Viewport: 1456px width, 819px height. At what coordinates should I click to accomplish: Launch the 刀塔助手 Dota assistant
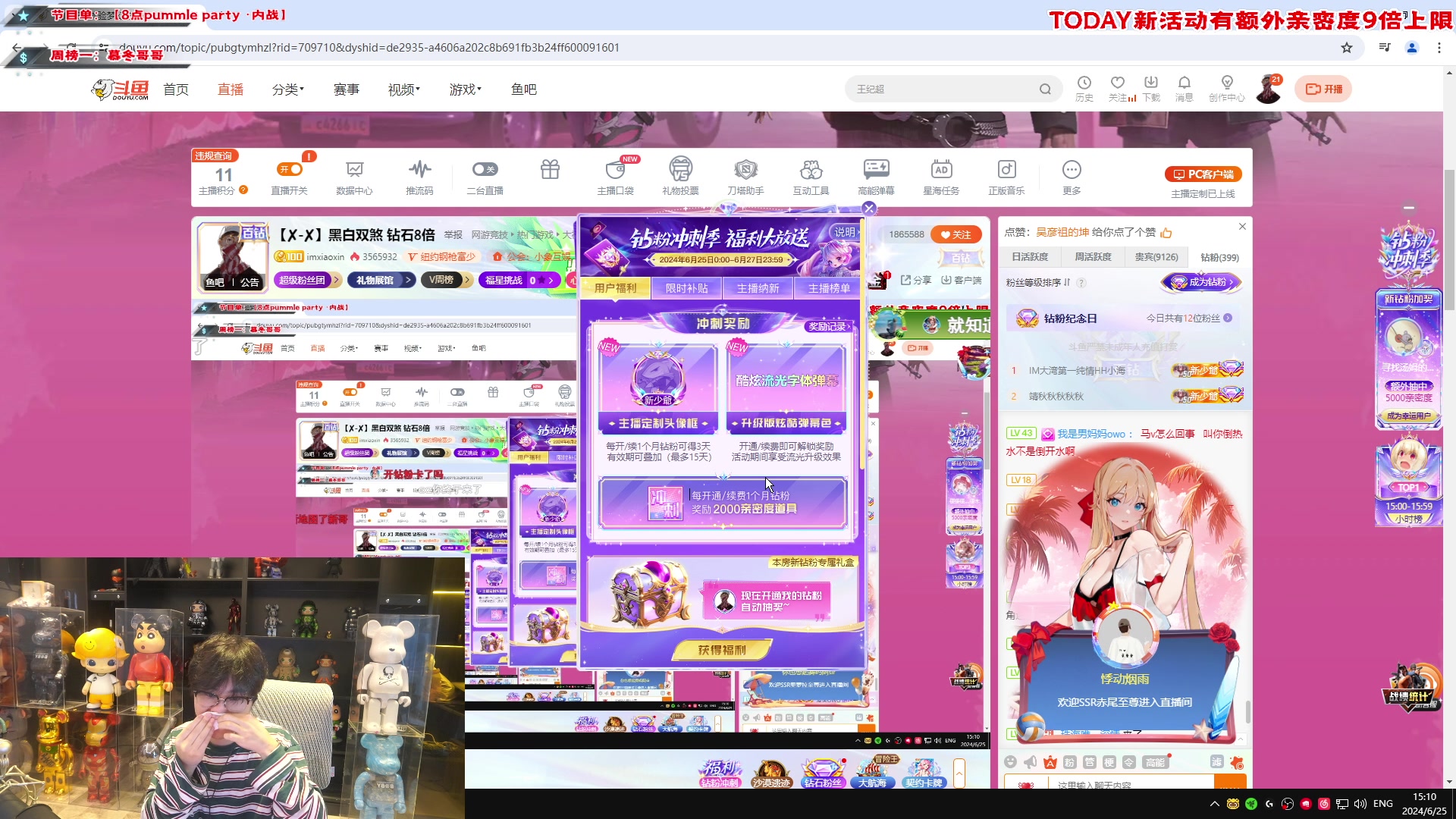745,176
